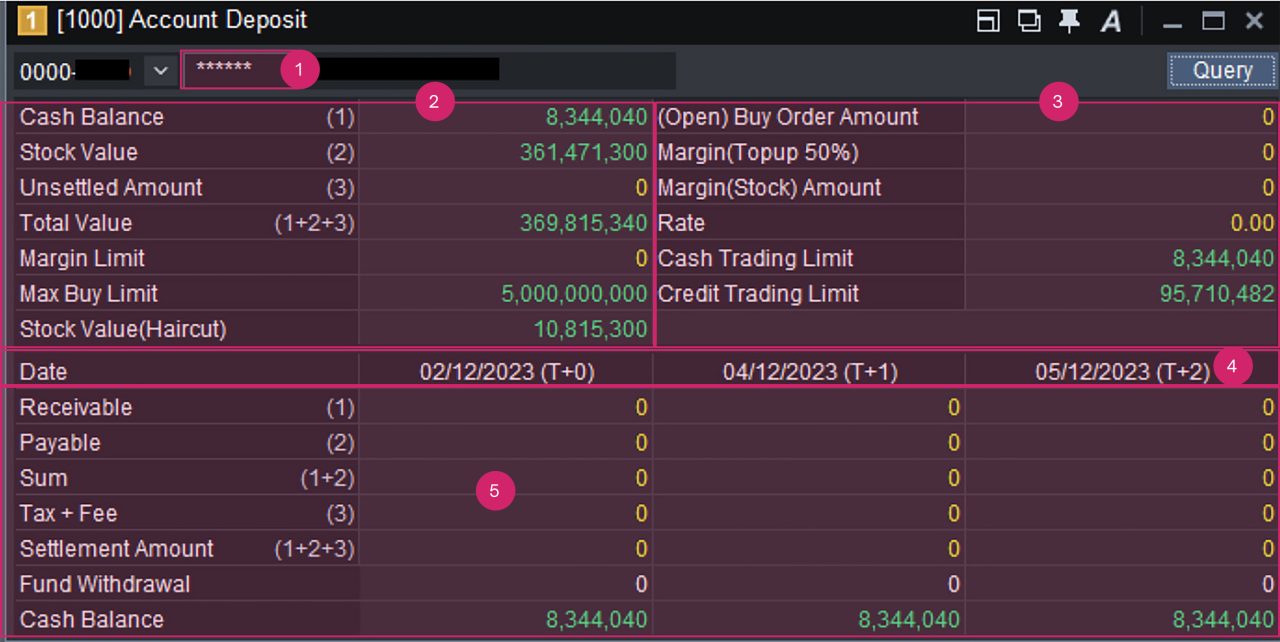Maximize the Account Deposit window

(1213, 21)
